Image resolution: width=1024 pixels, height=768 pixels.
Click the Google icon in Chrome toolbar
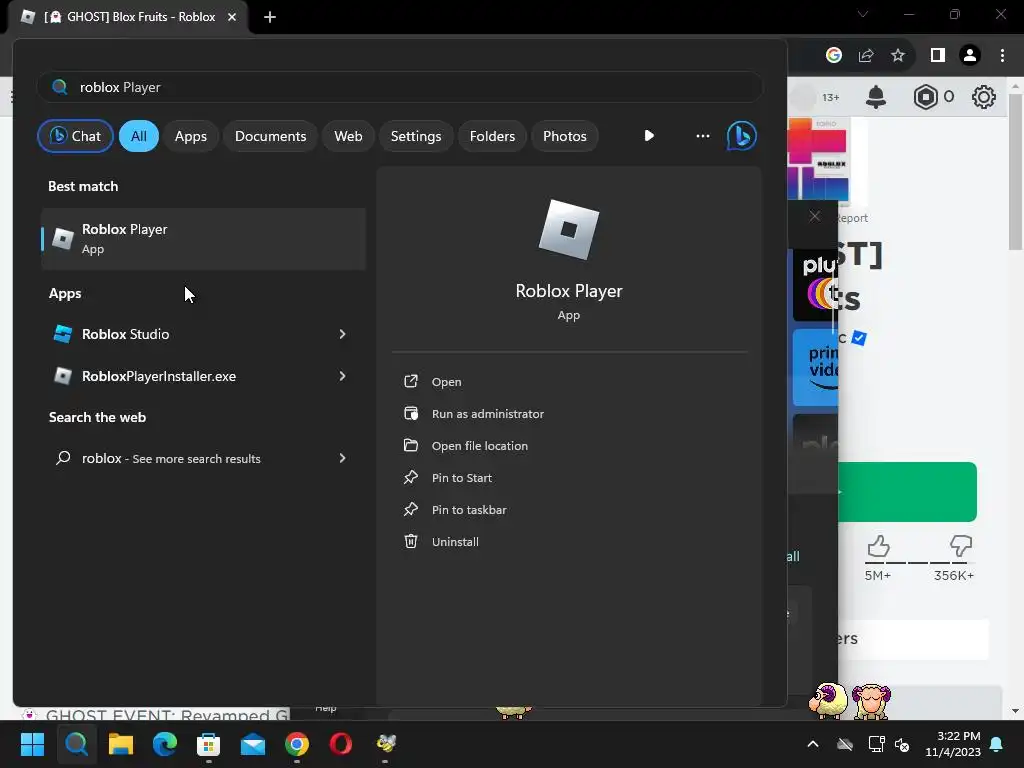tap(834, 56)
